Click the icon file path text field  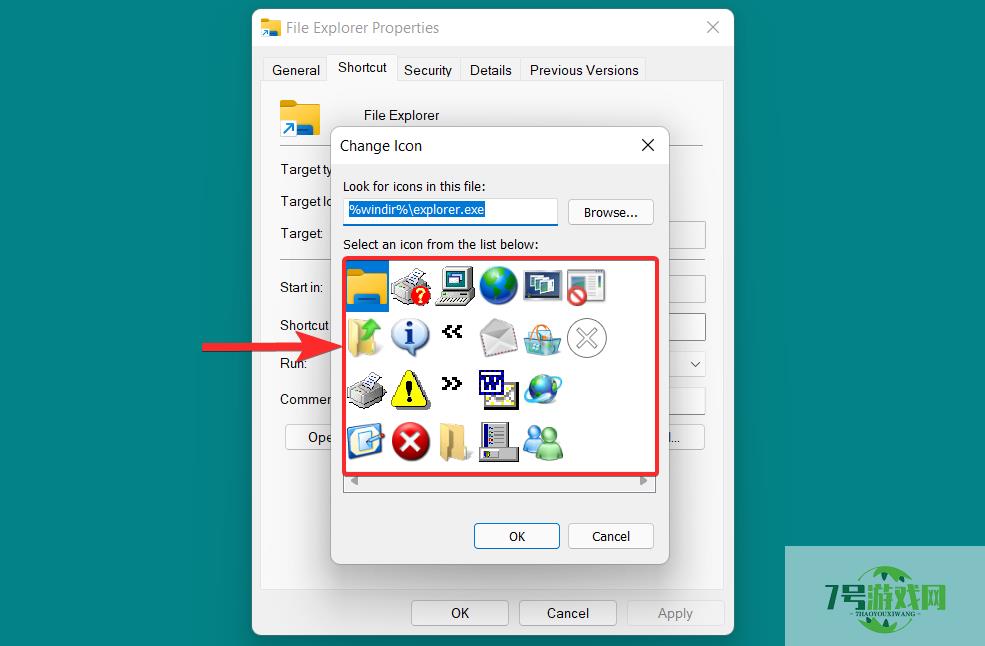[x=450, y=211]
